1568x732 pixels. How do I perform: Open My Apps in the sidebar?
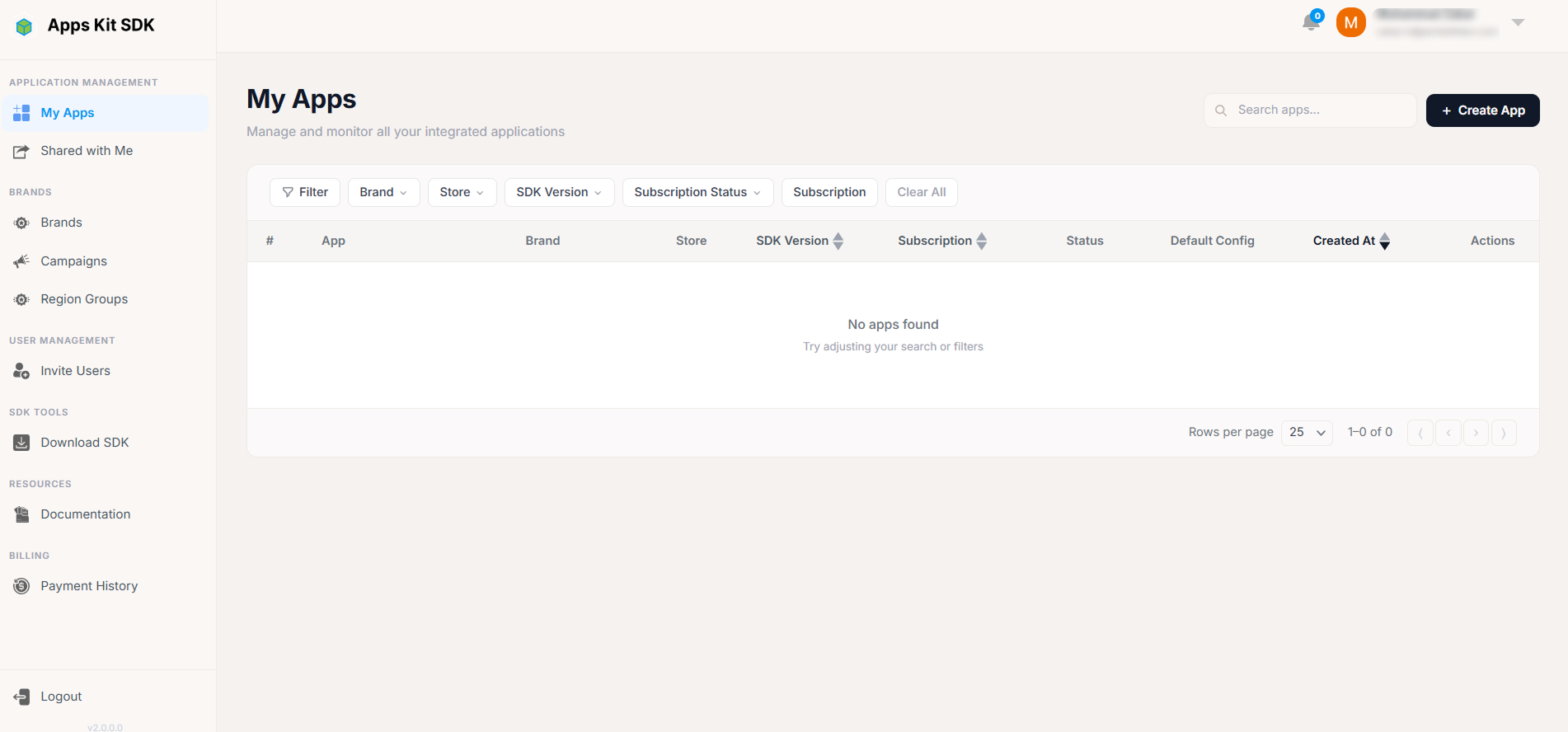105,113
